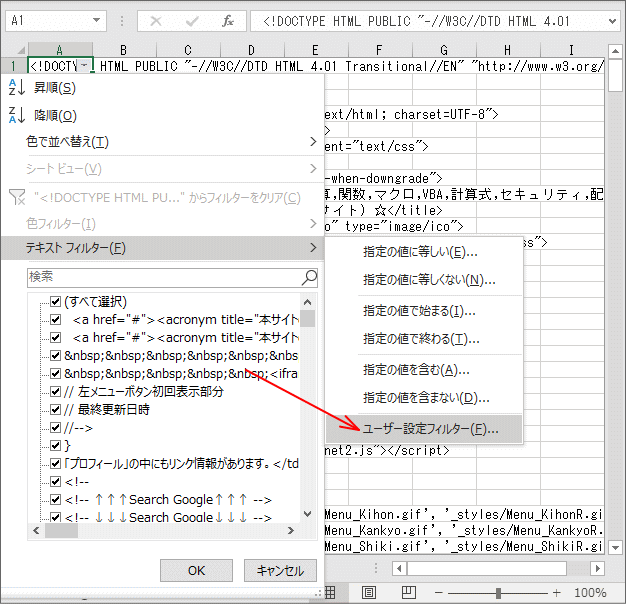The image size is (626, 604).
Task: Click the filter list horizontal scrollbar thumb
Action: (x=61, y=531)
